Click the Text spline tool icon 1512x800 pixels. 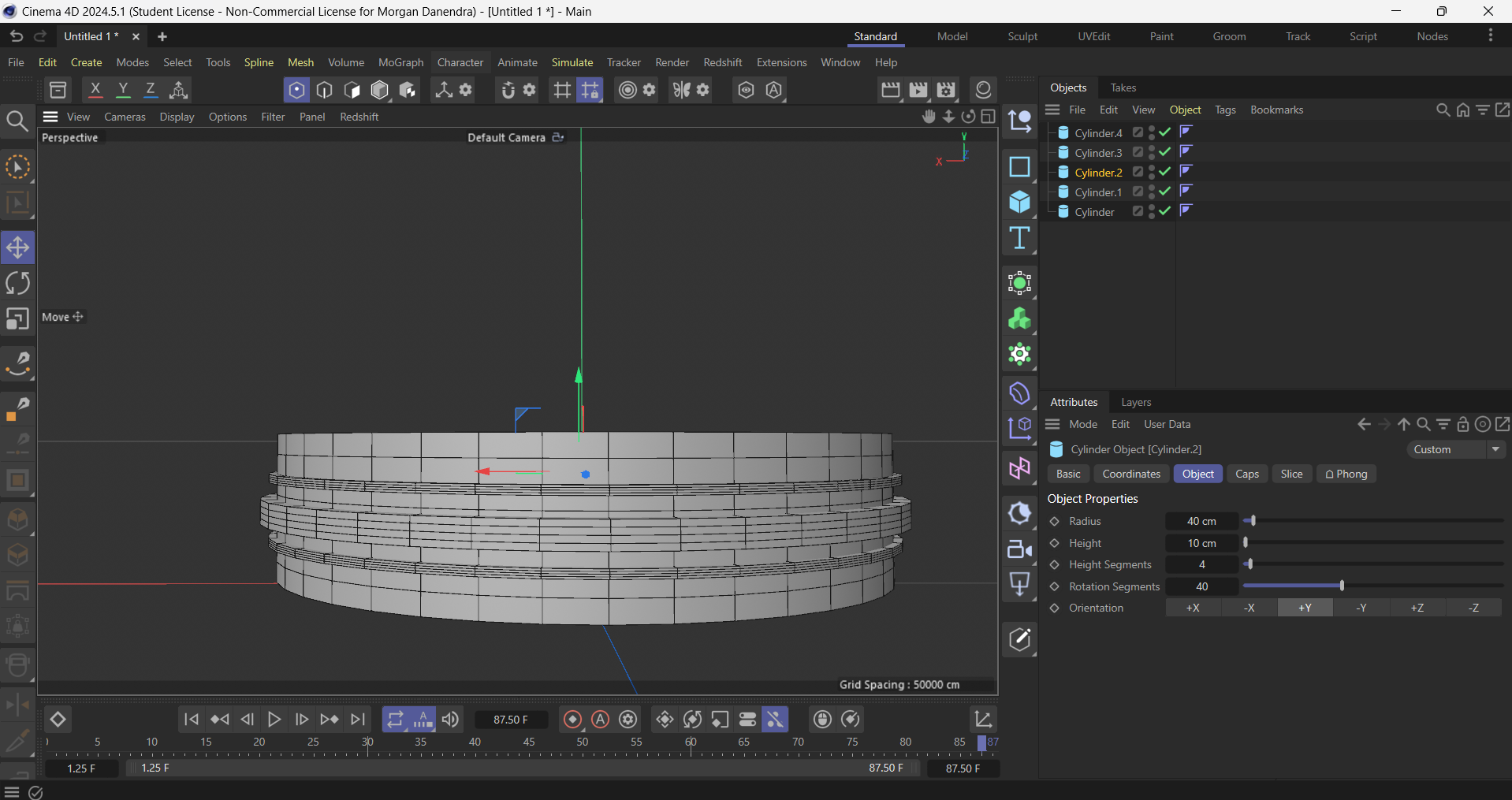click(x=1019, y=238)
